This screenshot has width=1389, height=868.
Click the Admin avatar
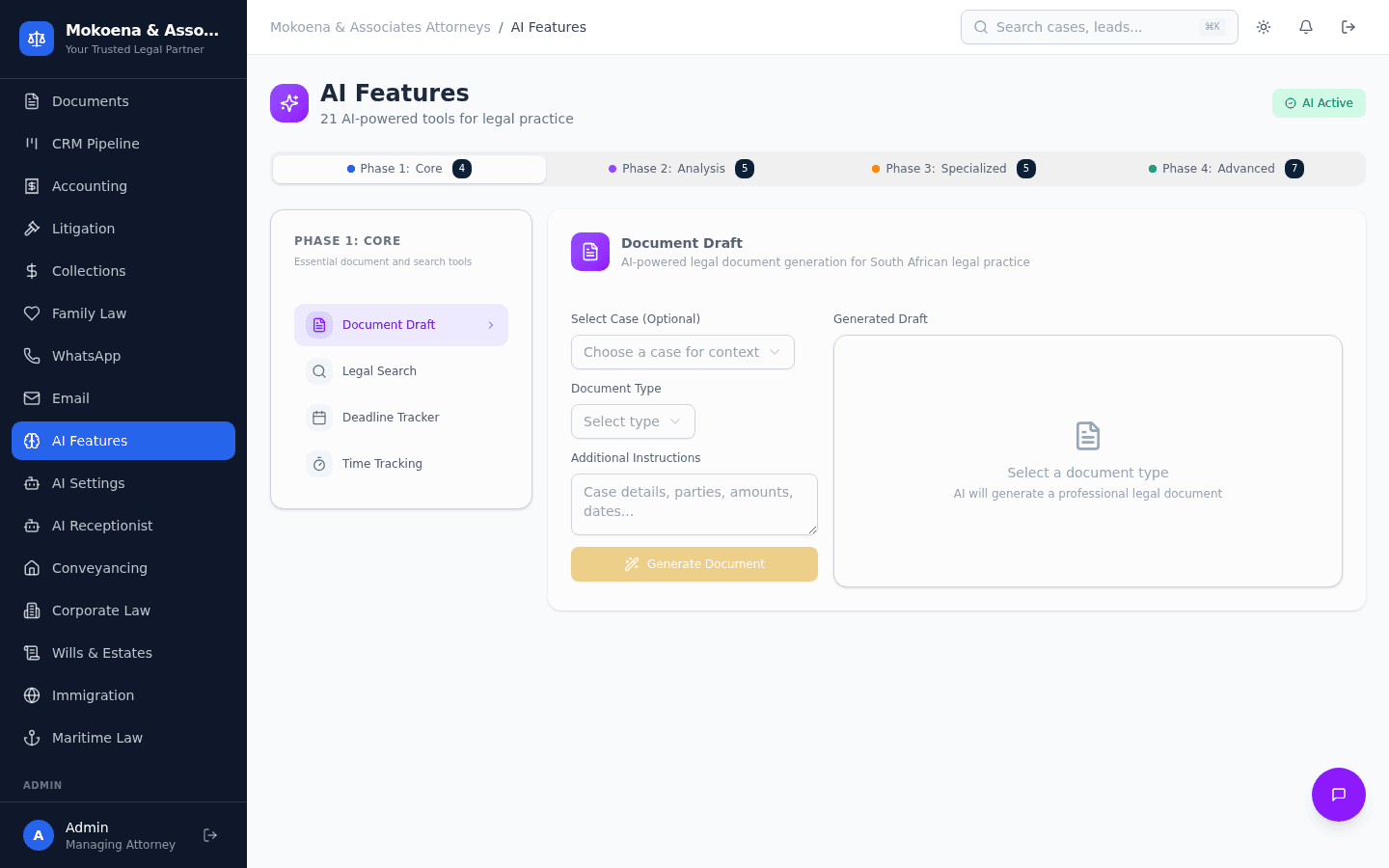[39, 835]
